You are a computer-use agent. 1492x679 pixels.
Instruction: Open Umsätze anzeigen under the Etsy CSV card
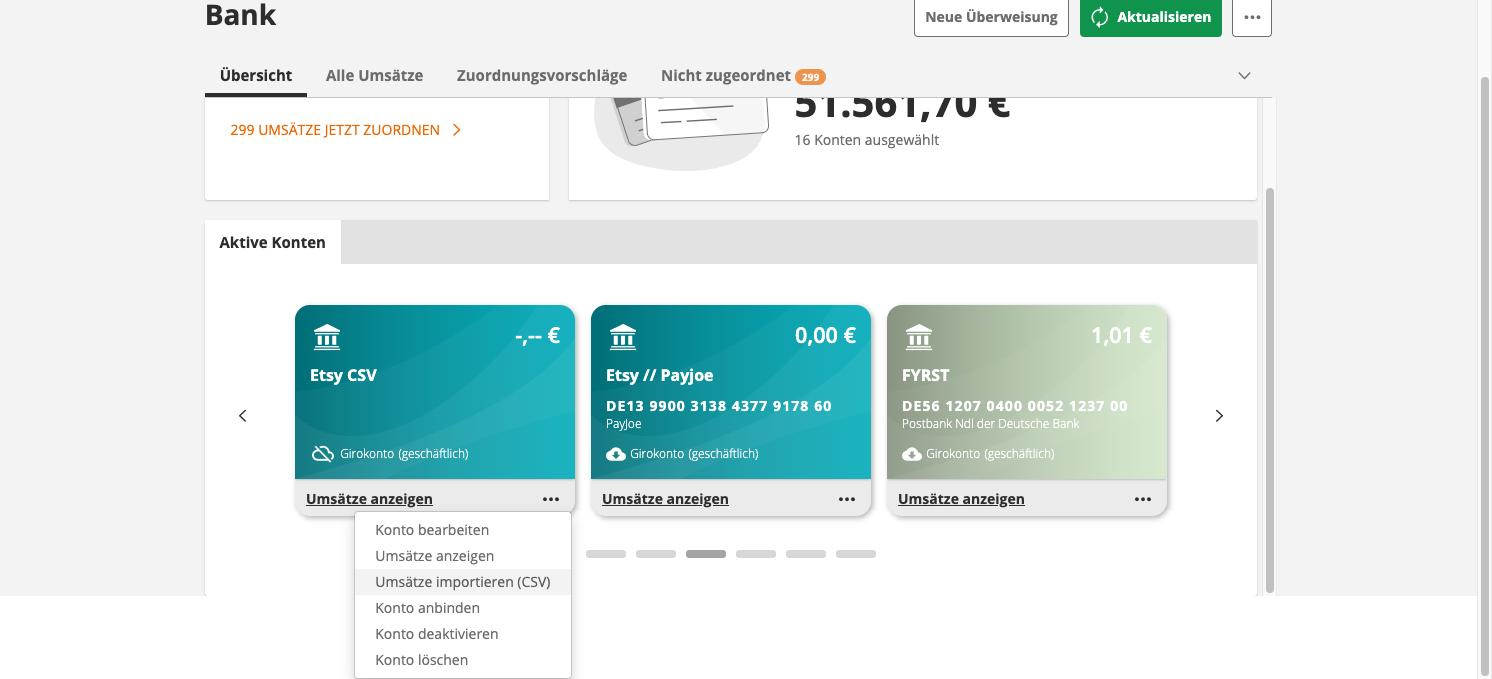coord(369,499)
